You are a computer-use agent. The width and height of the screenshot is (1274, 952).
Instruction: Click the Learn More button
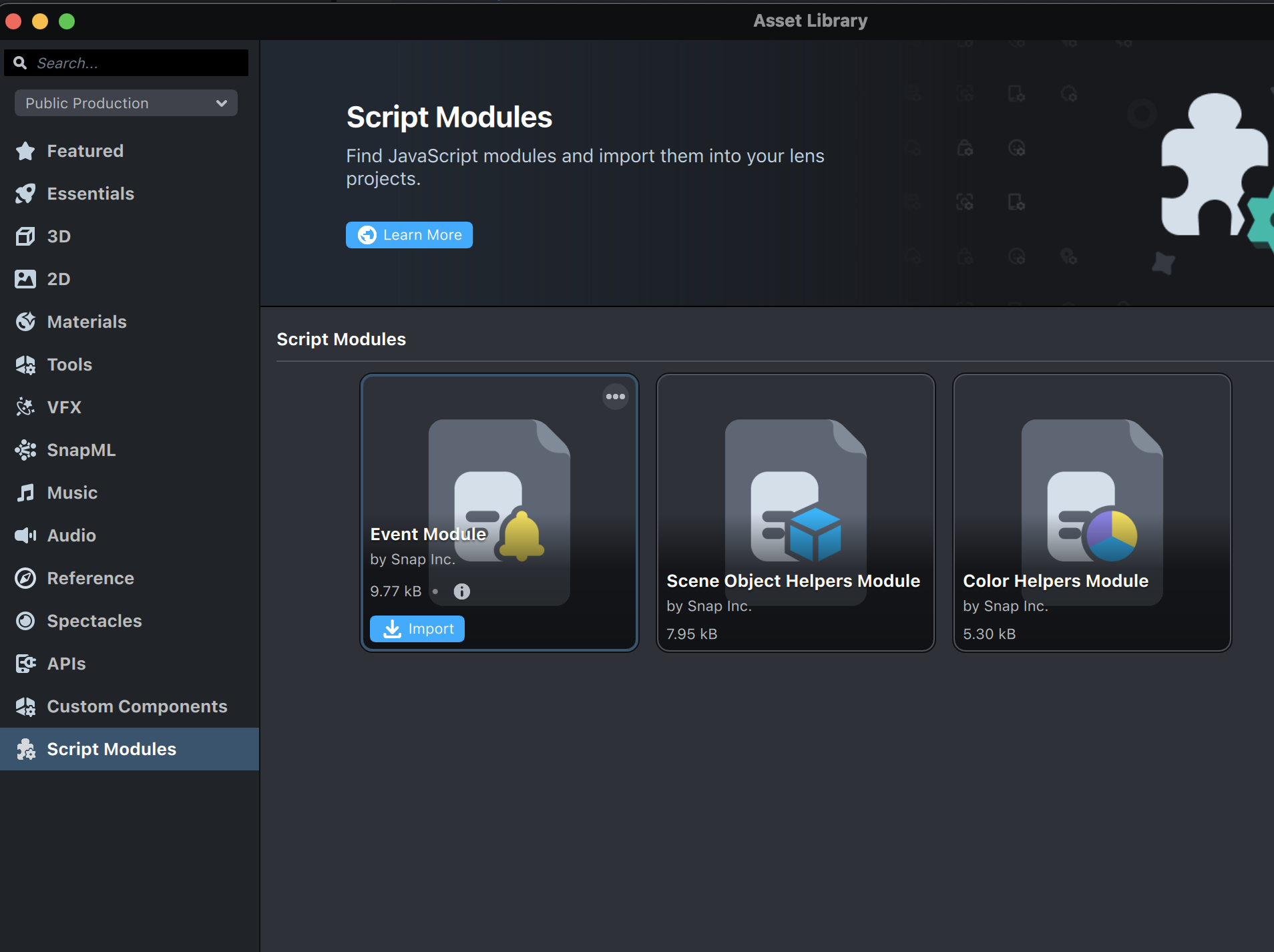[x=409, y=235]
